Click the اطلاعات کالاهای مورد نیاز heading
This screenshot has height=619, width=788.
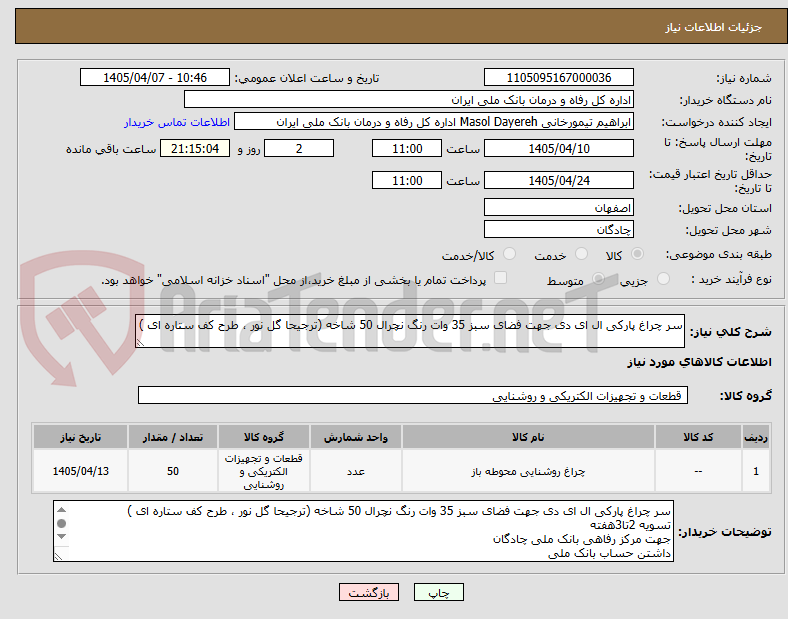pos(699,362)
